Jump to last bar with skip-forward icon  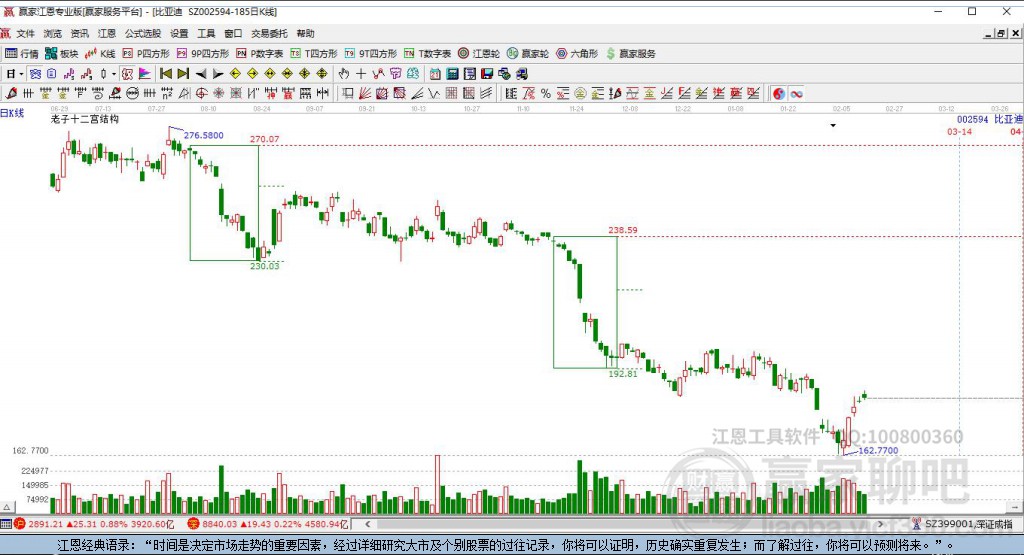coord(184,74)
